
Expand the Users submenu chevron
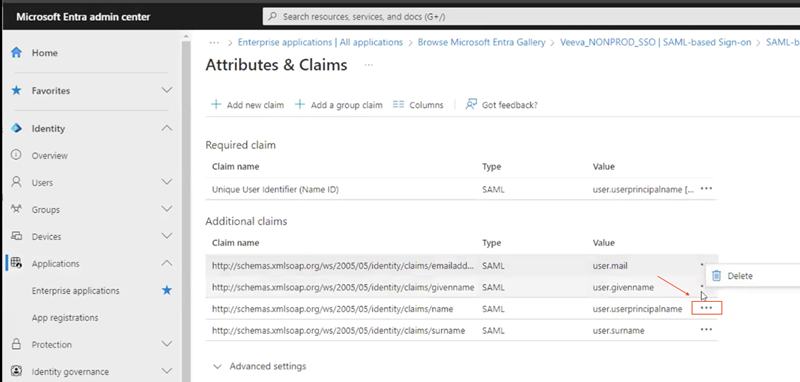tap(167, 182)
